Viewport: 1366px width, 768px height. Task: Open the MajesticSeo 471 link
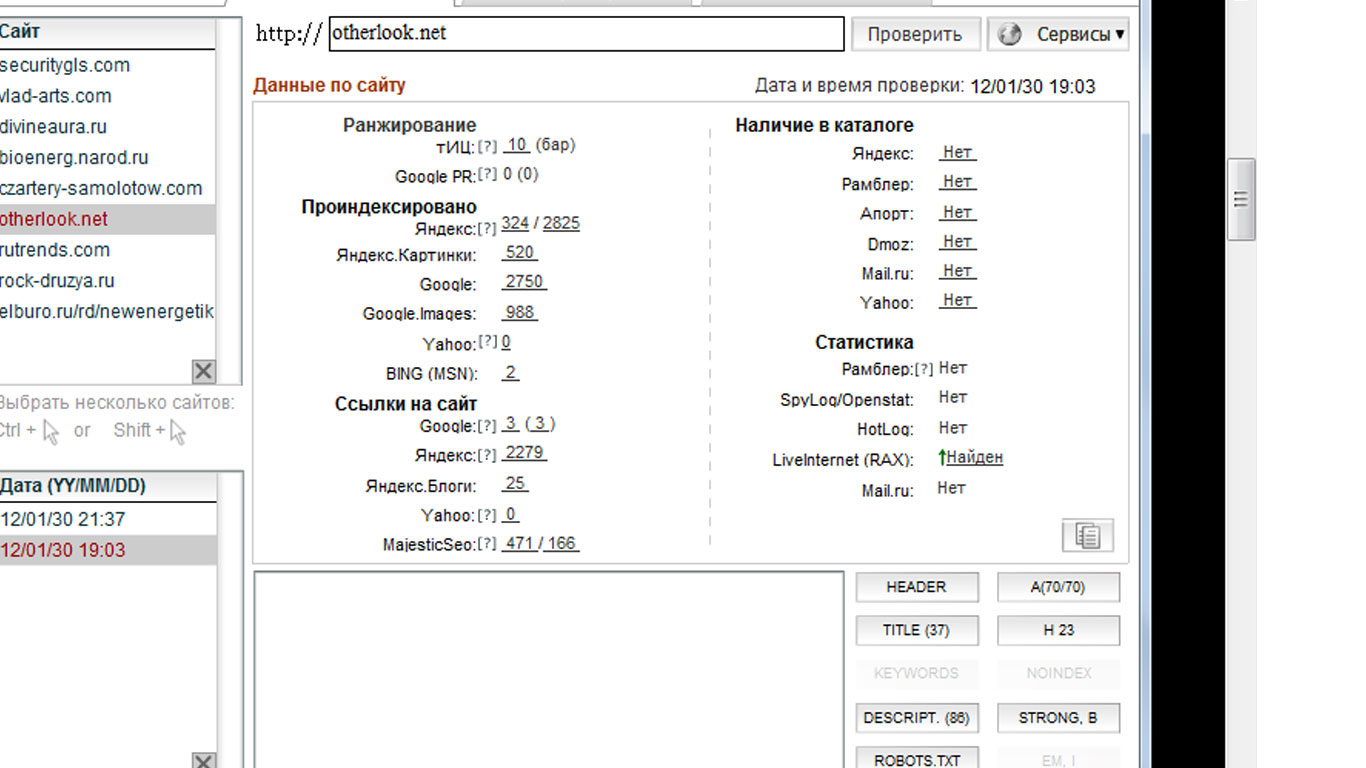520,544
